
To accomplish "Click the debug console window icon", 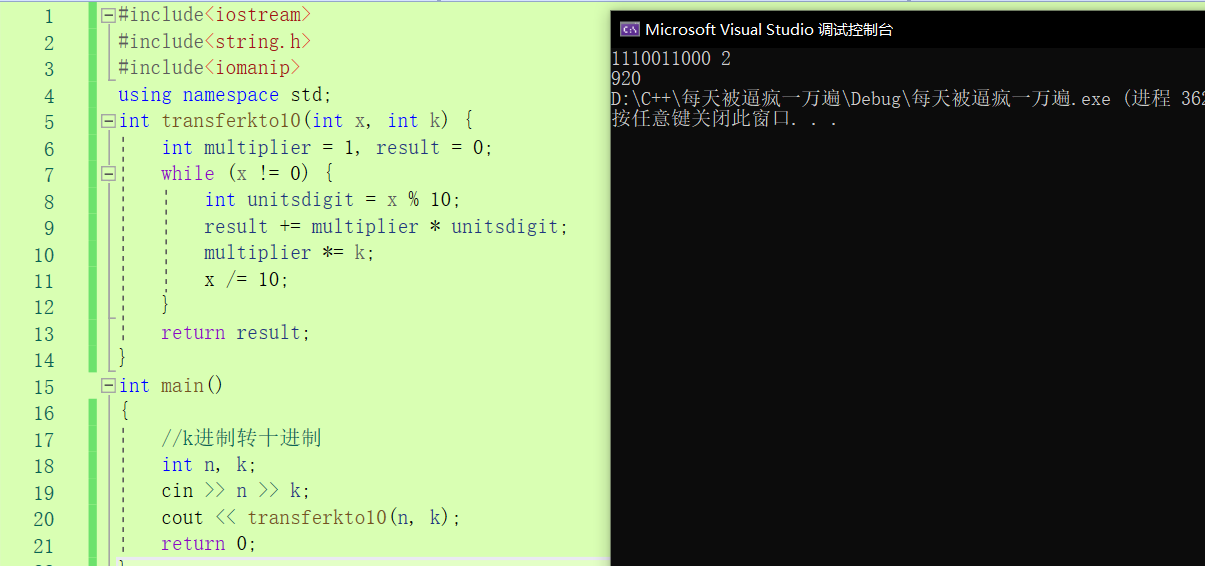I will coord(630,30).
